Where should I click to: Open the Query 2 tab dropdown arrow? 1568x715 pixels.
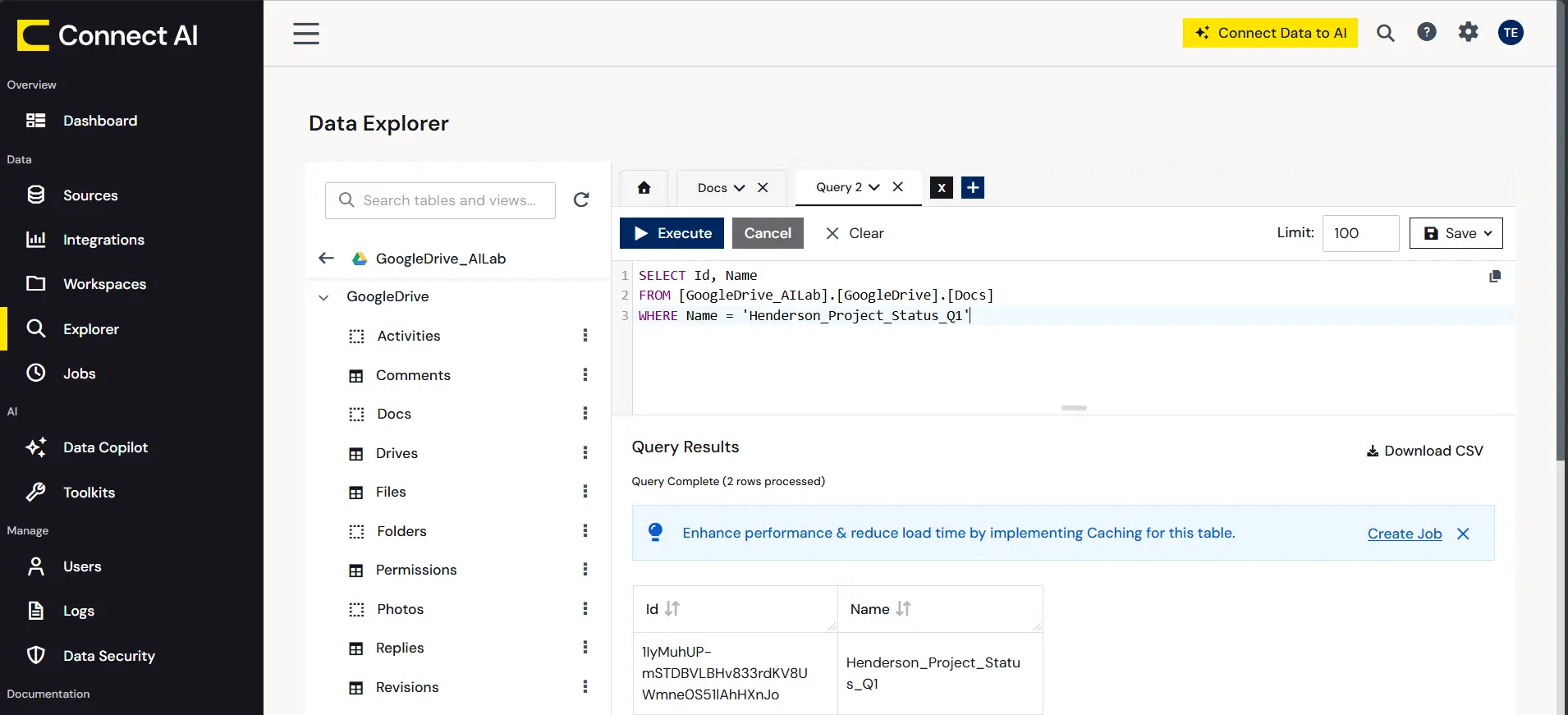[874, 187]
